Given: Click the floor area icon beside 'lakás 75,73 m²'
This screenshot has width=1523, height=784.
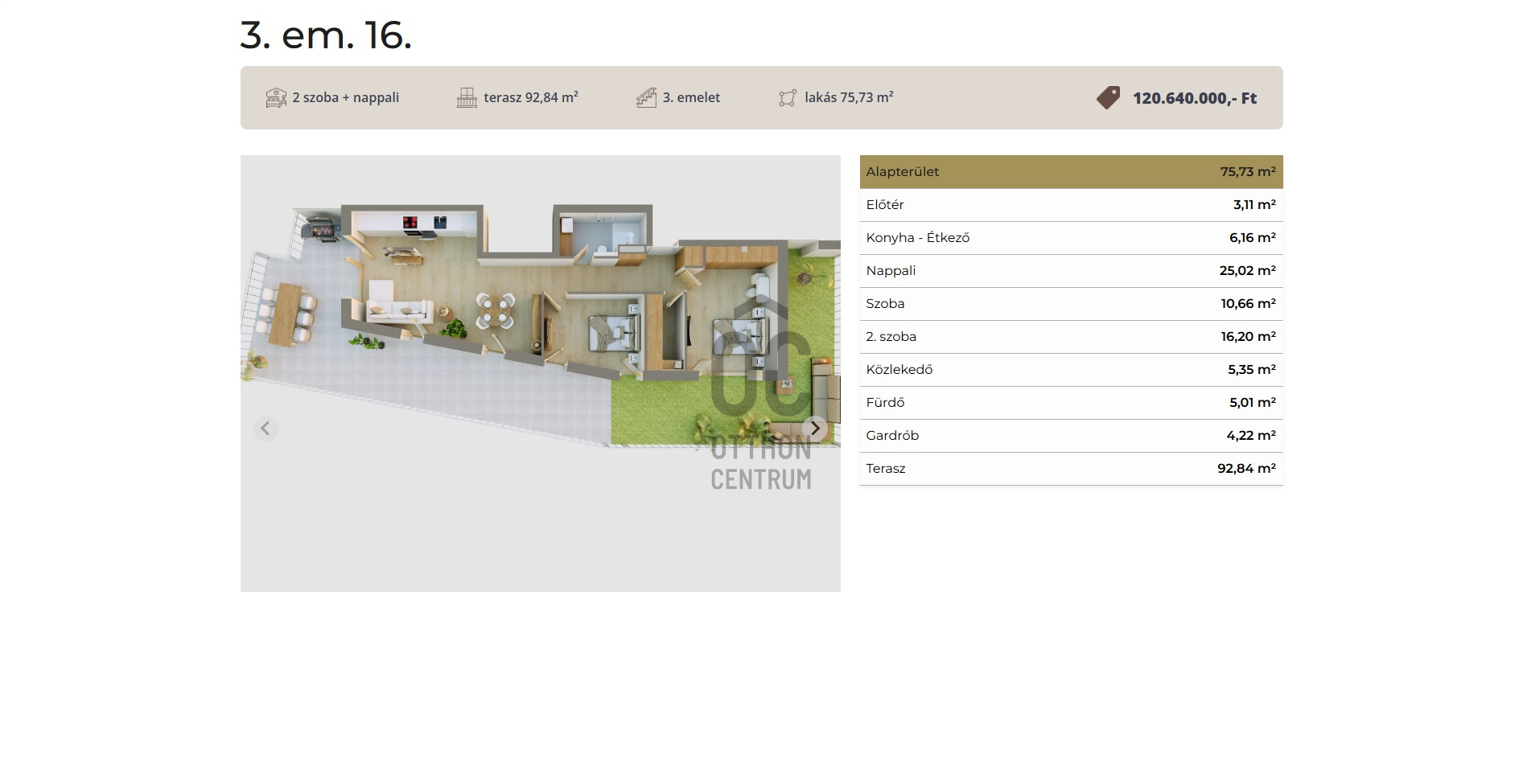Looking at the screenshot, I should point(788,98).
